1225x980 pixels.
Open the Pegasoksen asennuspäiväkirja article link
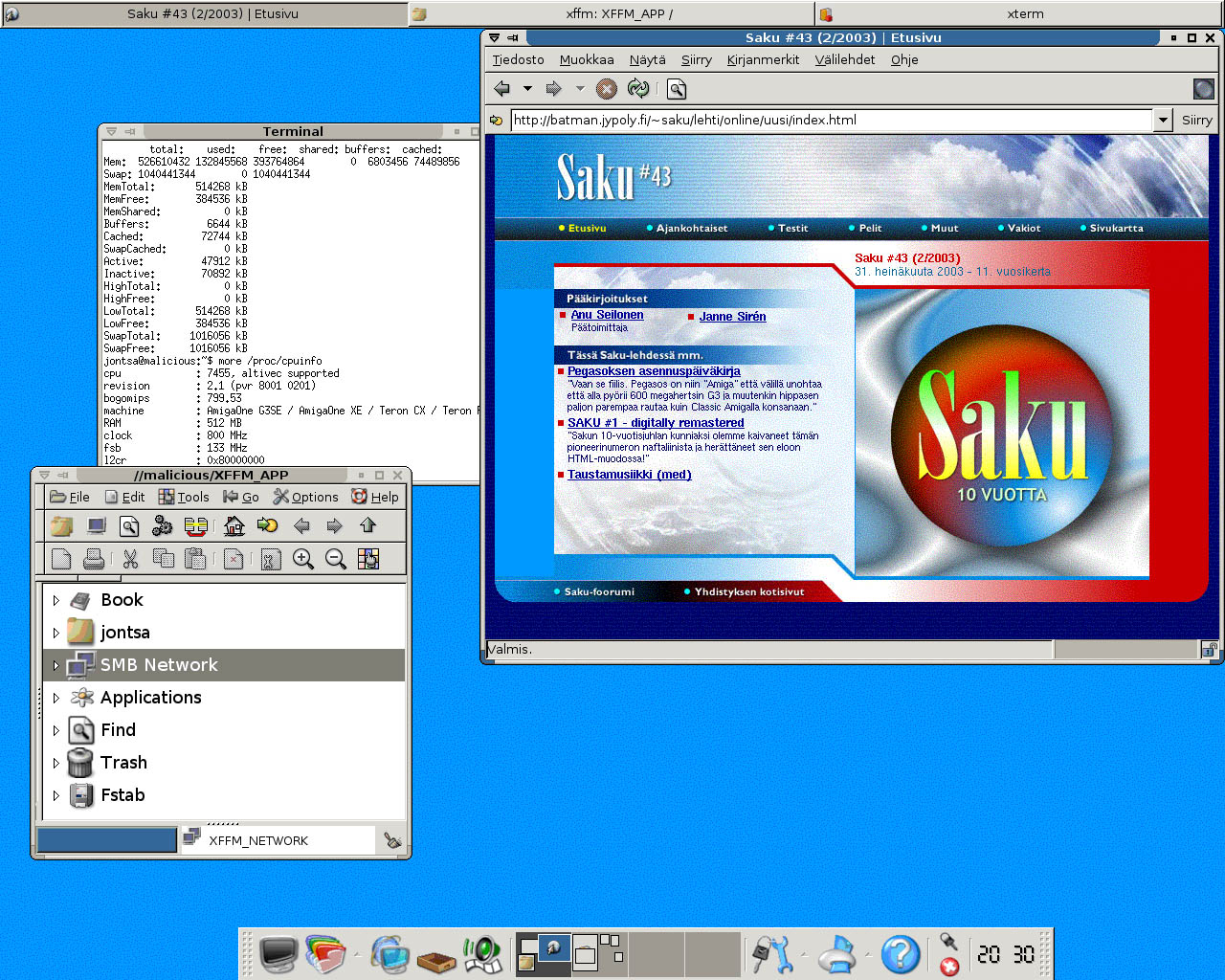pos(654,371)
